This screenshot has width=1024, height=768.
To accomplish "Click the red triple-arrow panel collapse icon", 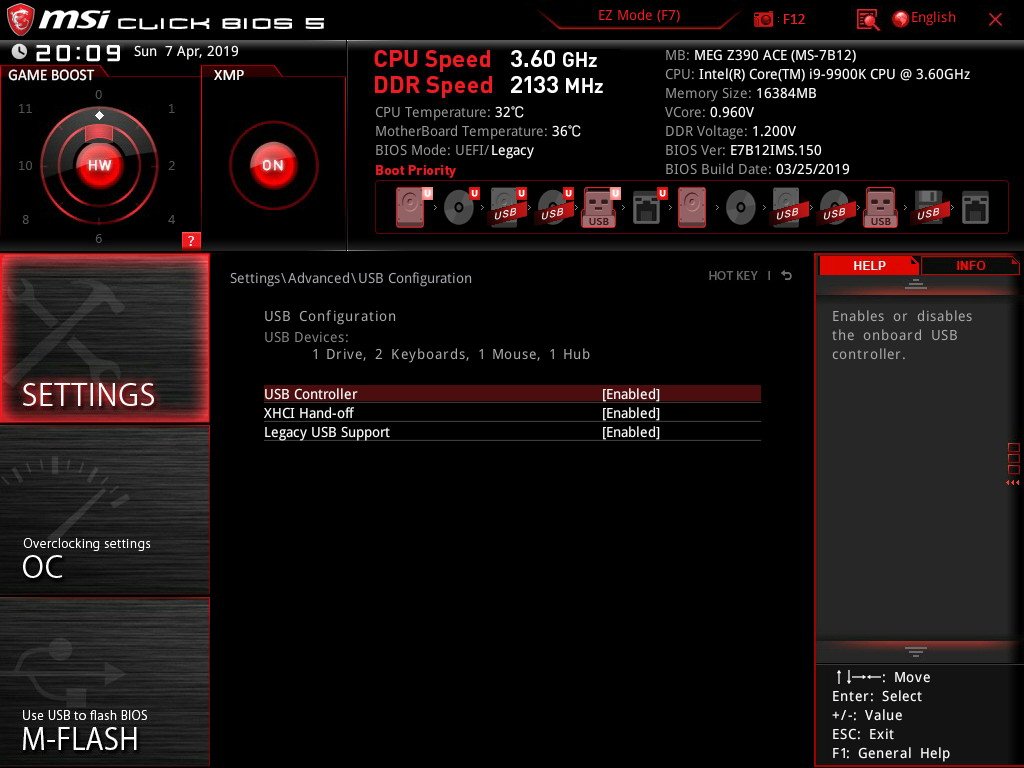I will point(1012,483).
